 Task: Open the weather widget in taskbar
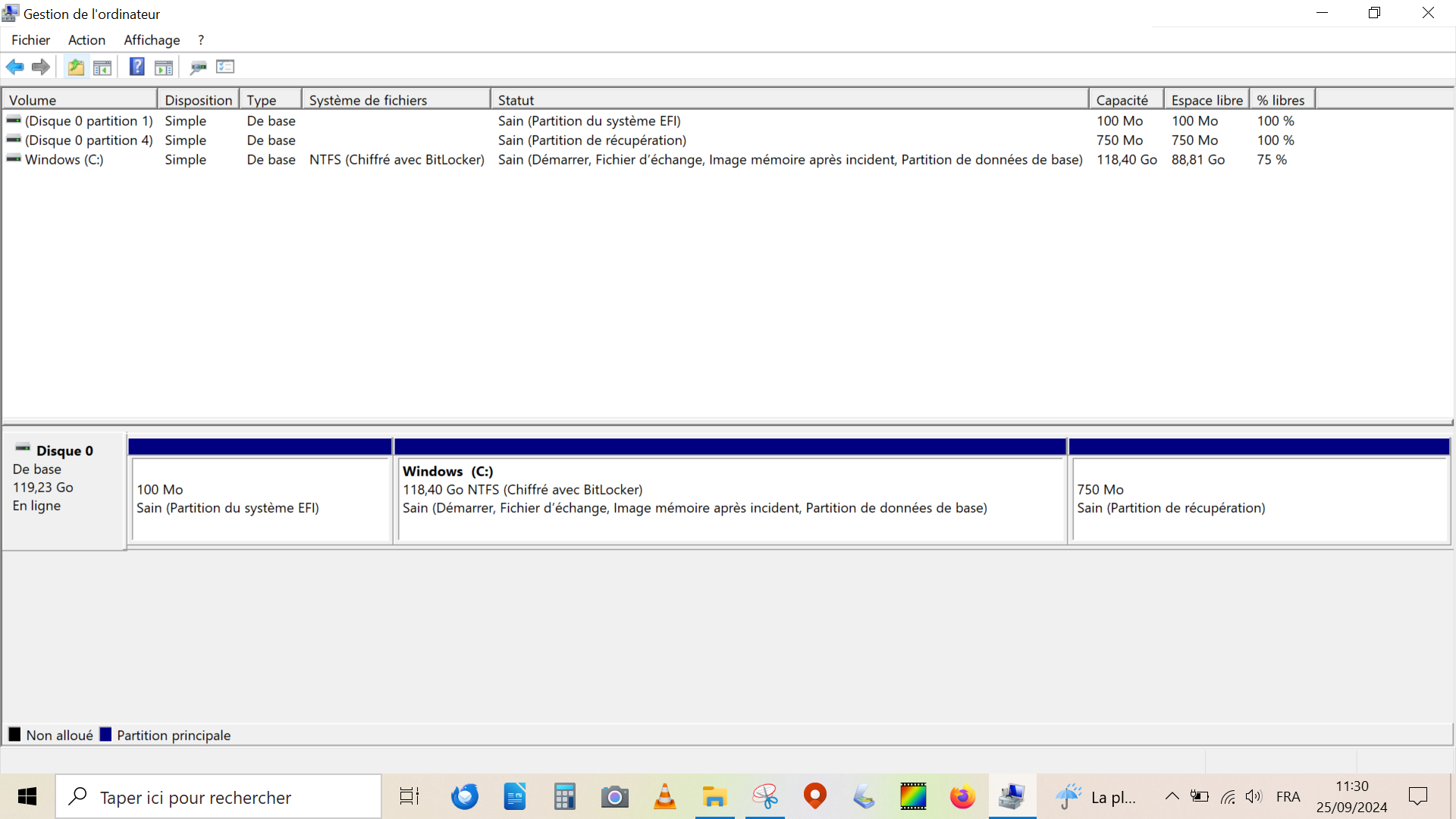click(x=1096, y=796)
